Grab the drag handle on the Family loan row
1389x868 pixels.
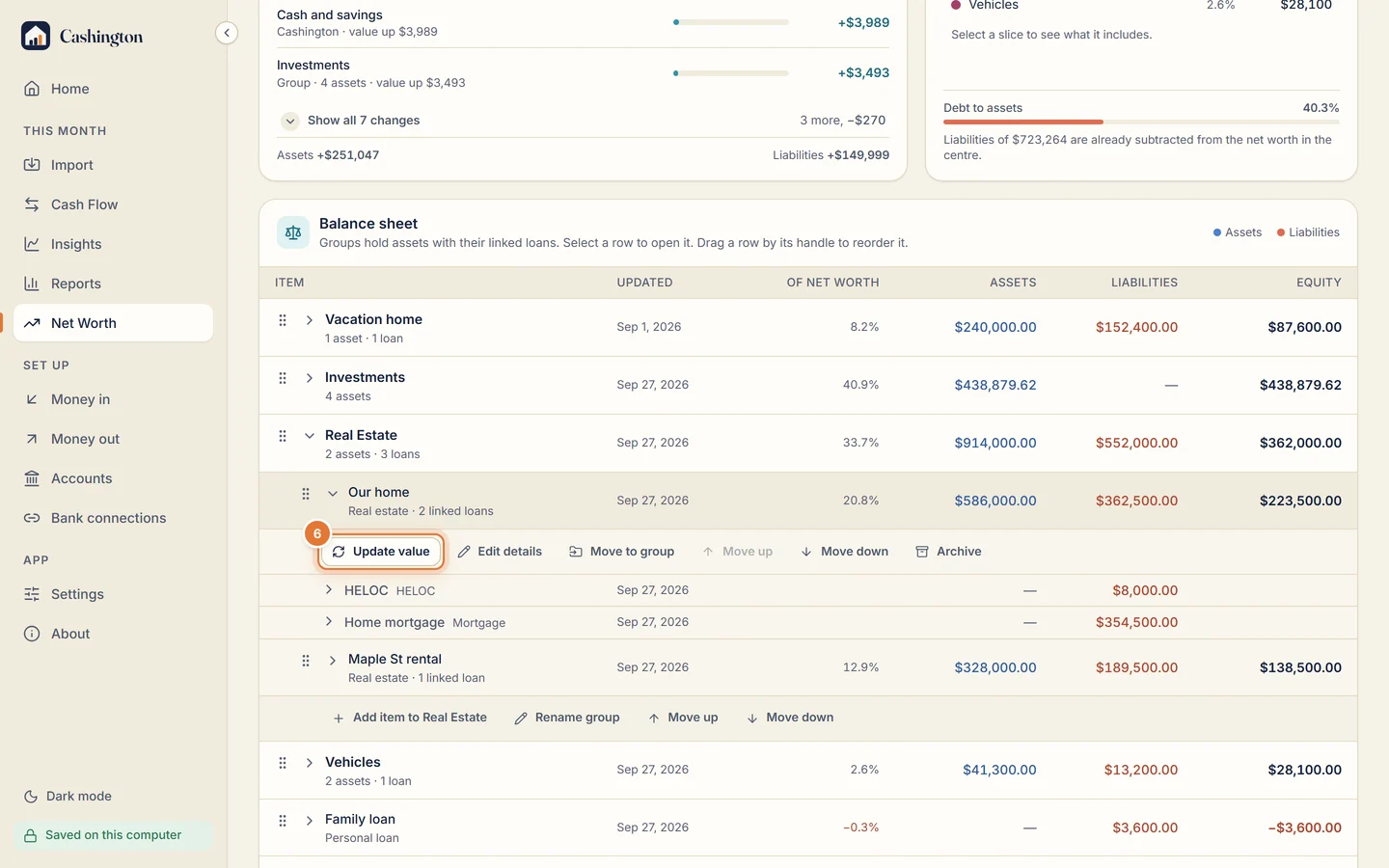pos(283,821)
